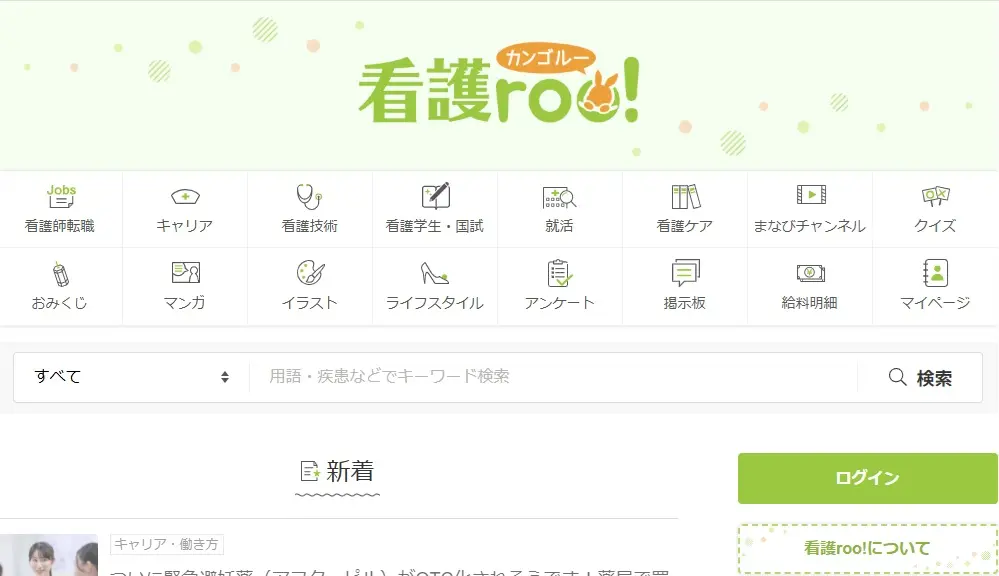Click the keyword search input field
Image resolution: width=999 pixels, height=576 pixels.
[553, 377]
